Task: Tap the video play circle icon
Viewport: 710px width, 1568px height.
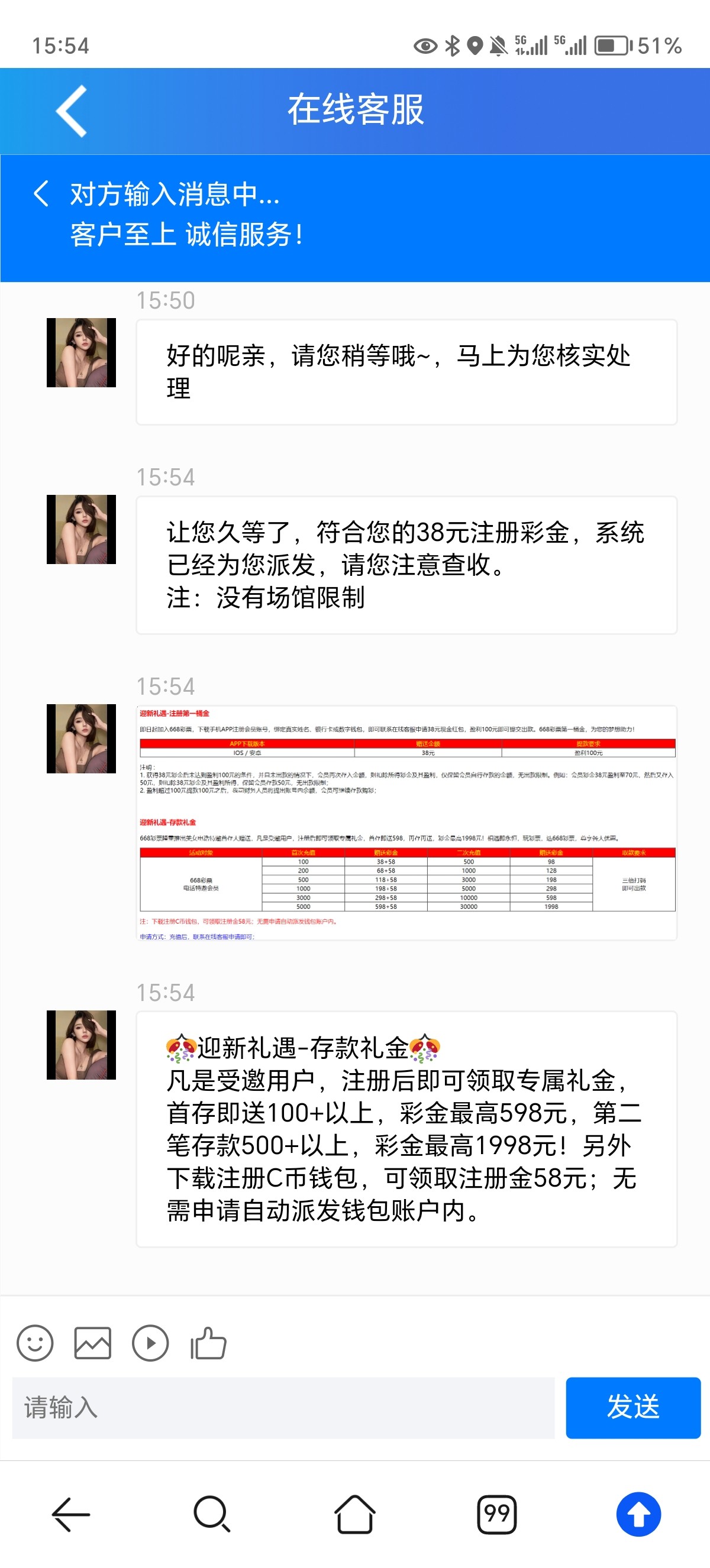Action: pyautogui.click(x=150, y=1343)
